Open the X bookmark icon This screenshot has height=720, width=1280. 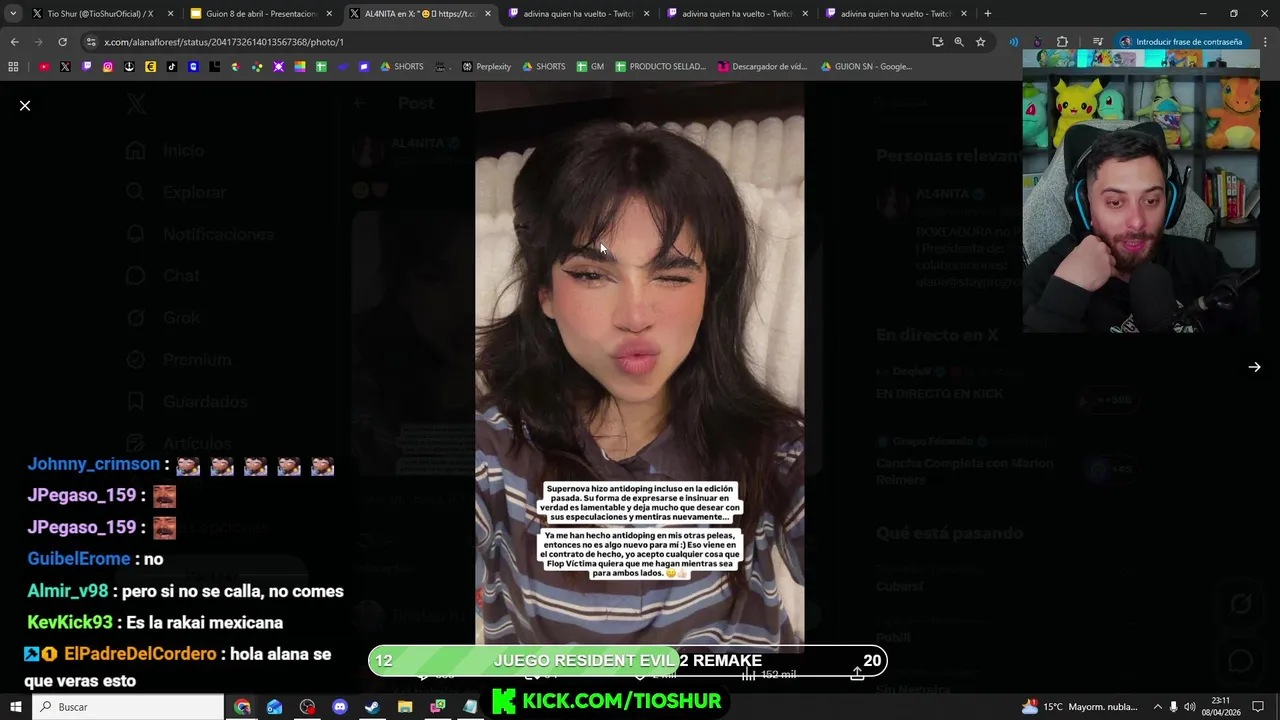(x=65, y=67)
